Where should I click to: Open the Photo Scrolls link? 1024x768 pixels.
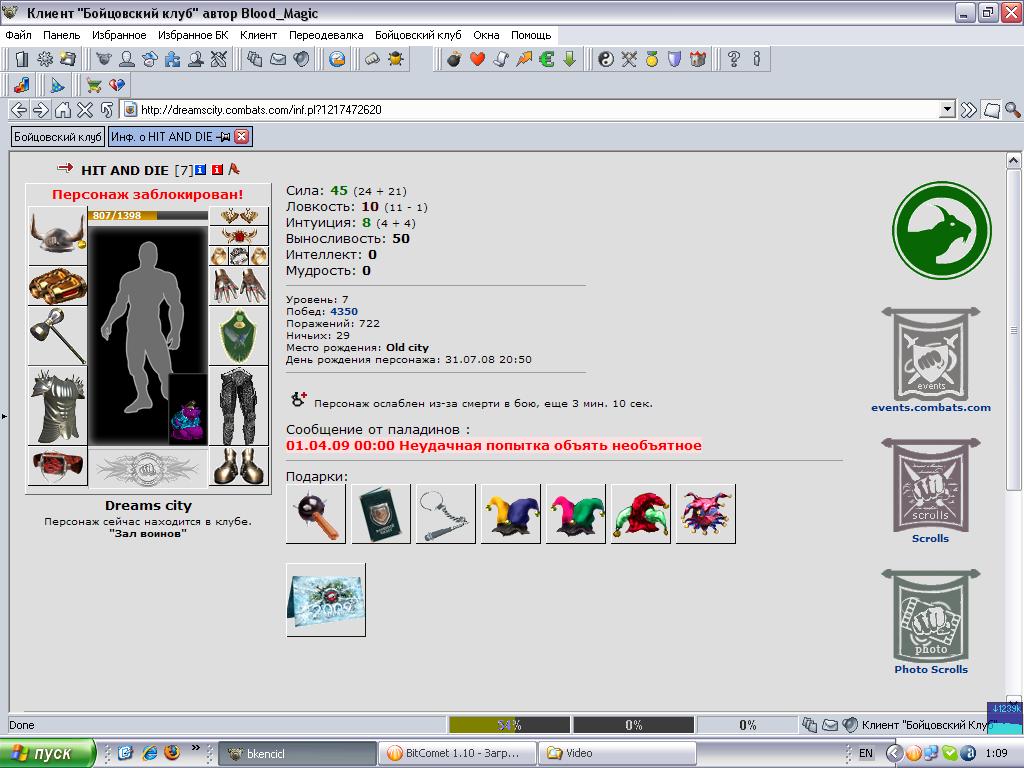931,669
